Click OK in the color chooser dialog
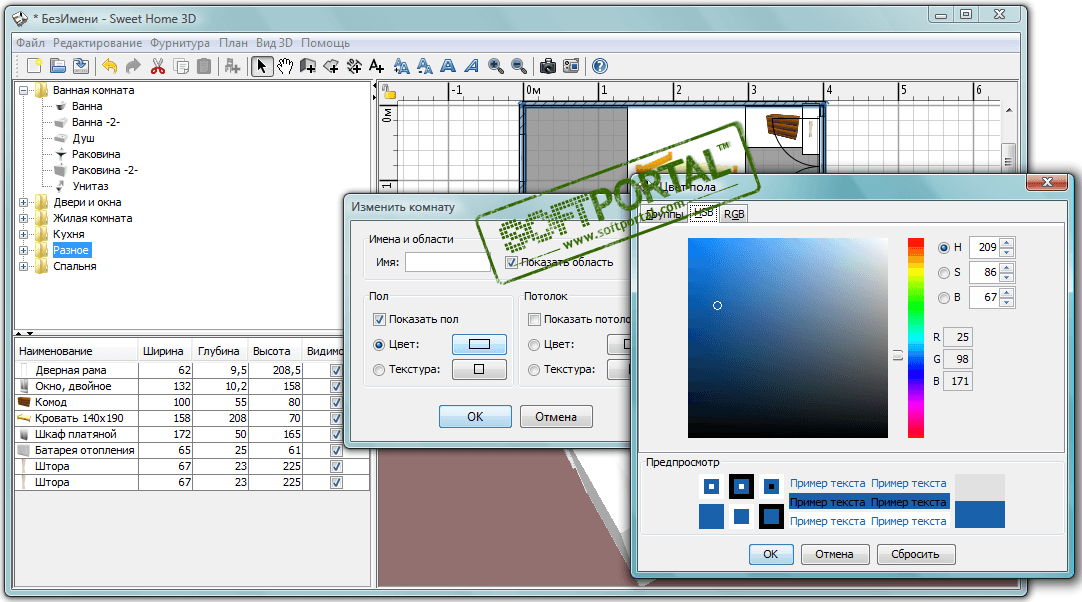The image size is (1082, 602). coord(771,554)
